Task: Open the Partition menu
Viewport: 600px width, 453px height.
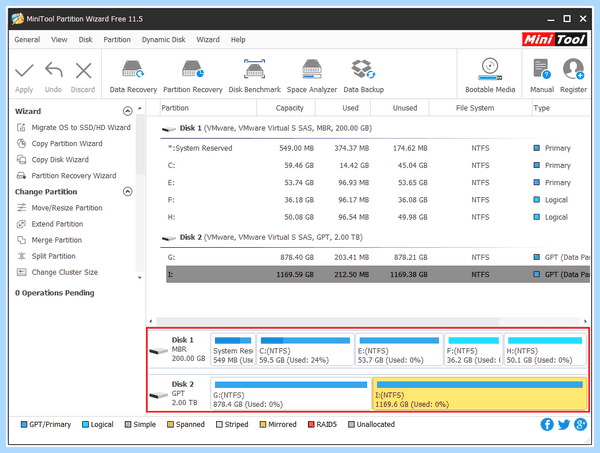Action: 117,39
